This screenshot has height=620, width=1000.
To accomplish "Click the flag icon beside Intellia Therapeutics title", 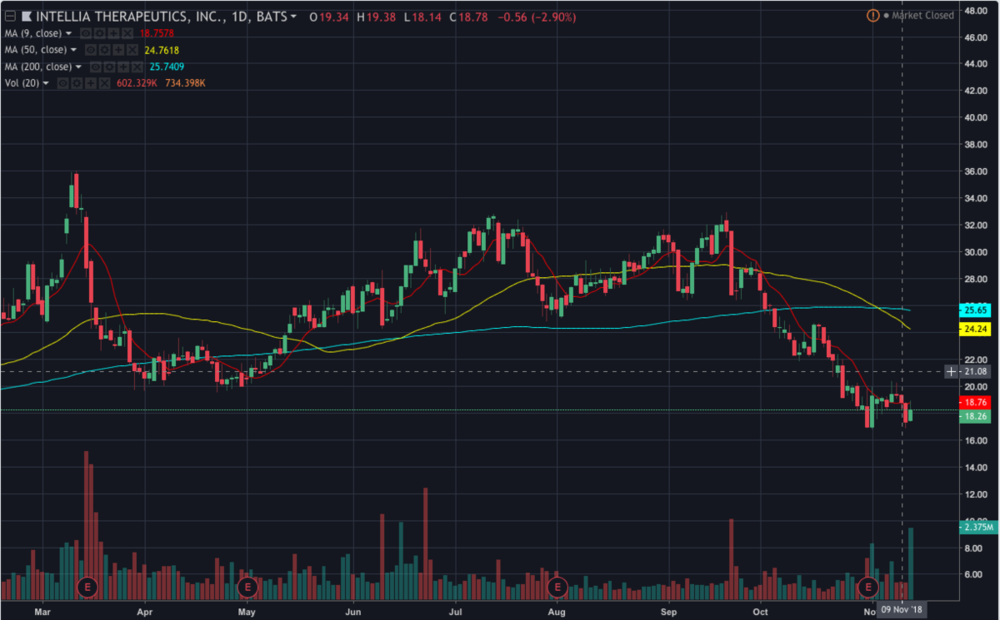I will (25, 17).
